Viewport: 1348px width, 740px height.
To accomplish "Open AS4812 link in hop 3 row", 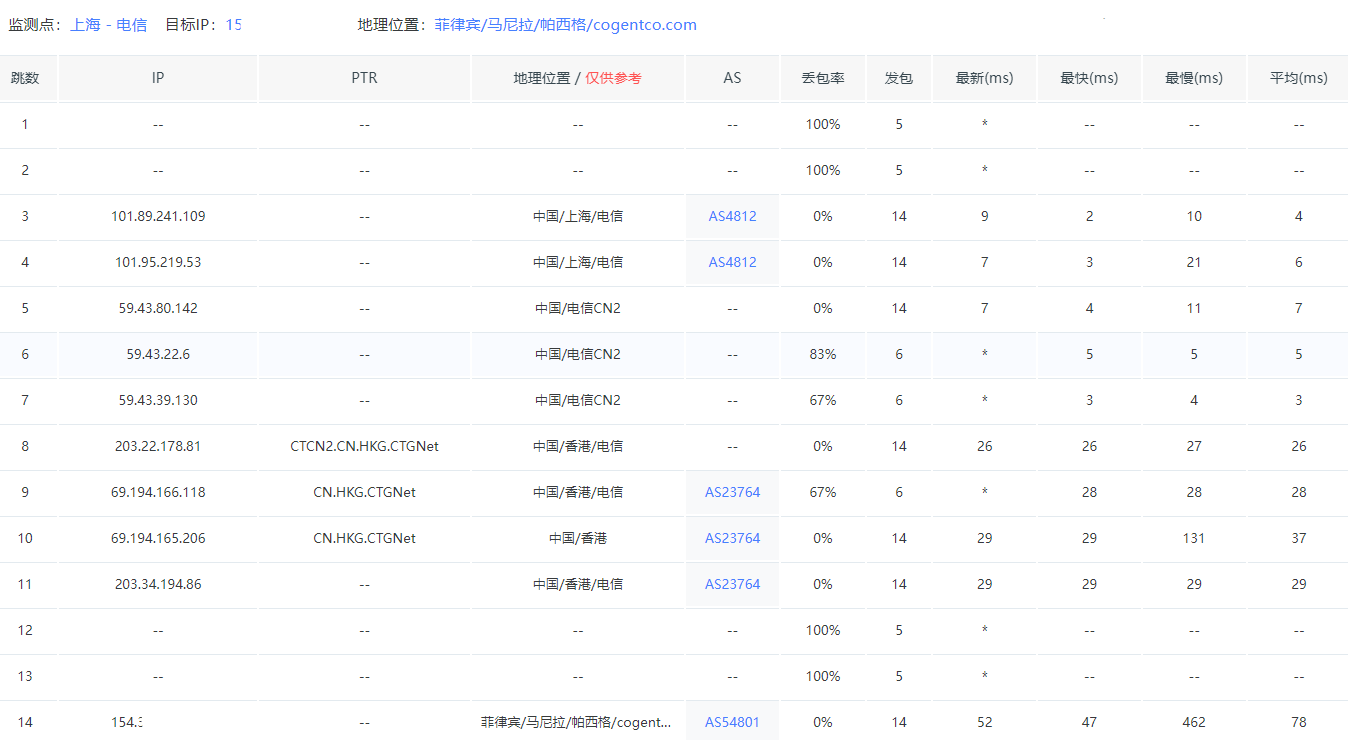I will pos(732,216).
